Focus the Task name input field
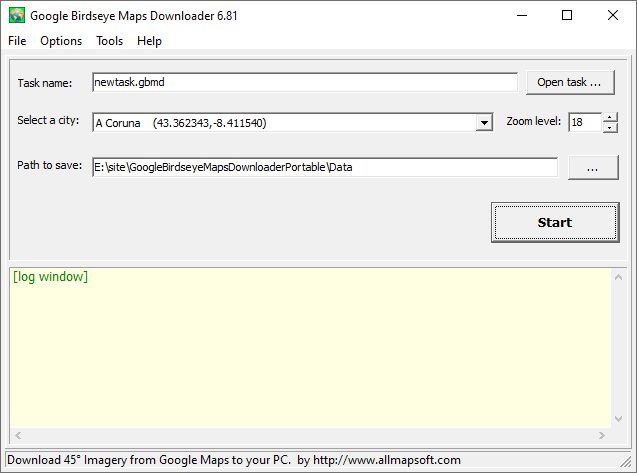This screenshot has height=473, width=637. (305, 82)
